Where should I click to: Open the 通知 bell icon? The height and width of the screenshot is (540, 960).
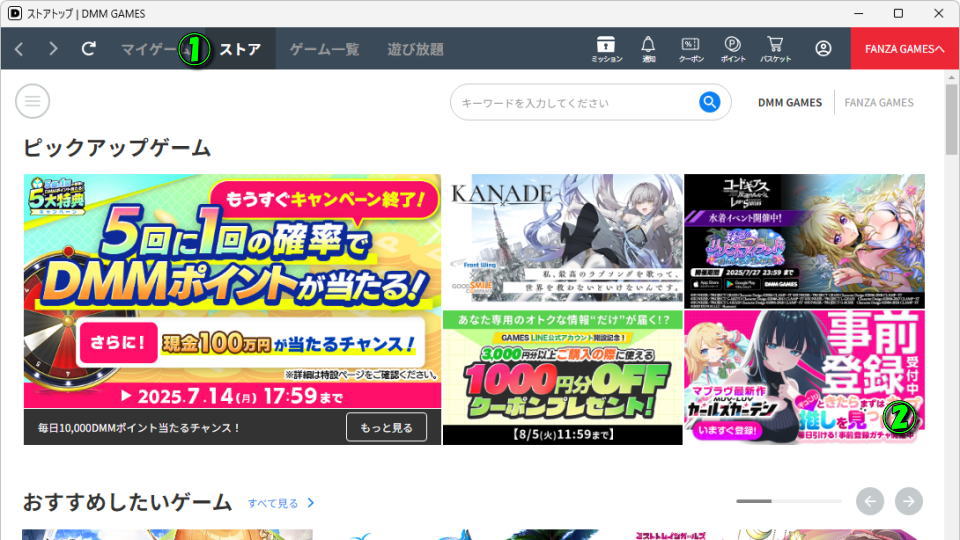point(648,49)
